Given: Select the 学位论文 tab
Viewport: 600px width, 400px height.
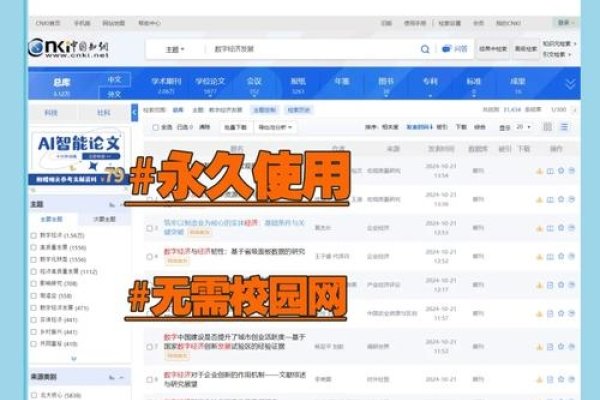Looking at the screenshot, I should [210, 85].
